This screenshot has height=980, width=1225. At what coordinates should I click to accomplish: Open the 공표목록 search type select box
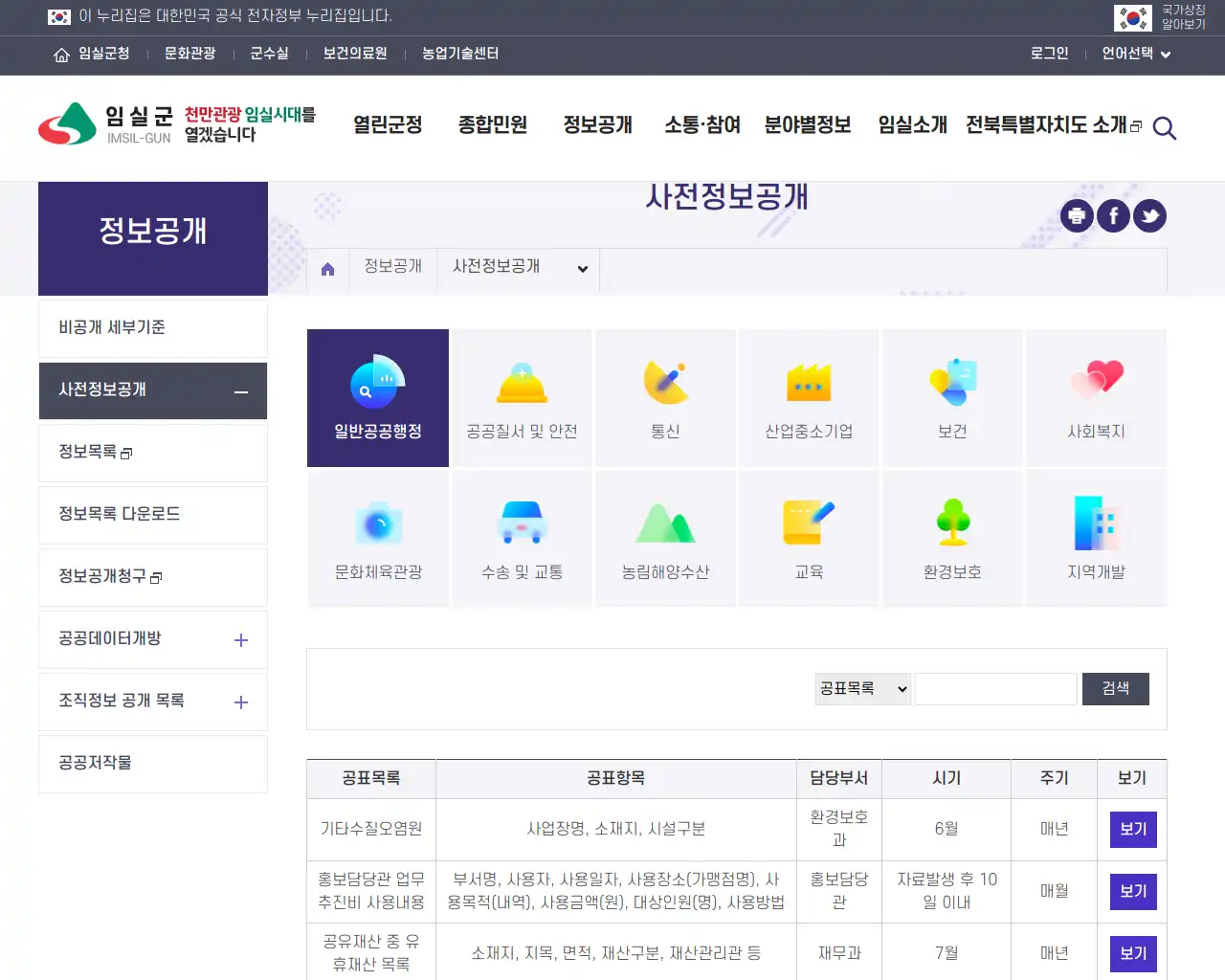tap(863, 689)
